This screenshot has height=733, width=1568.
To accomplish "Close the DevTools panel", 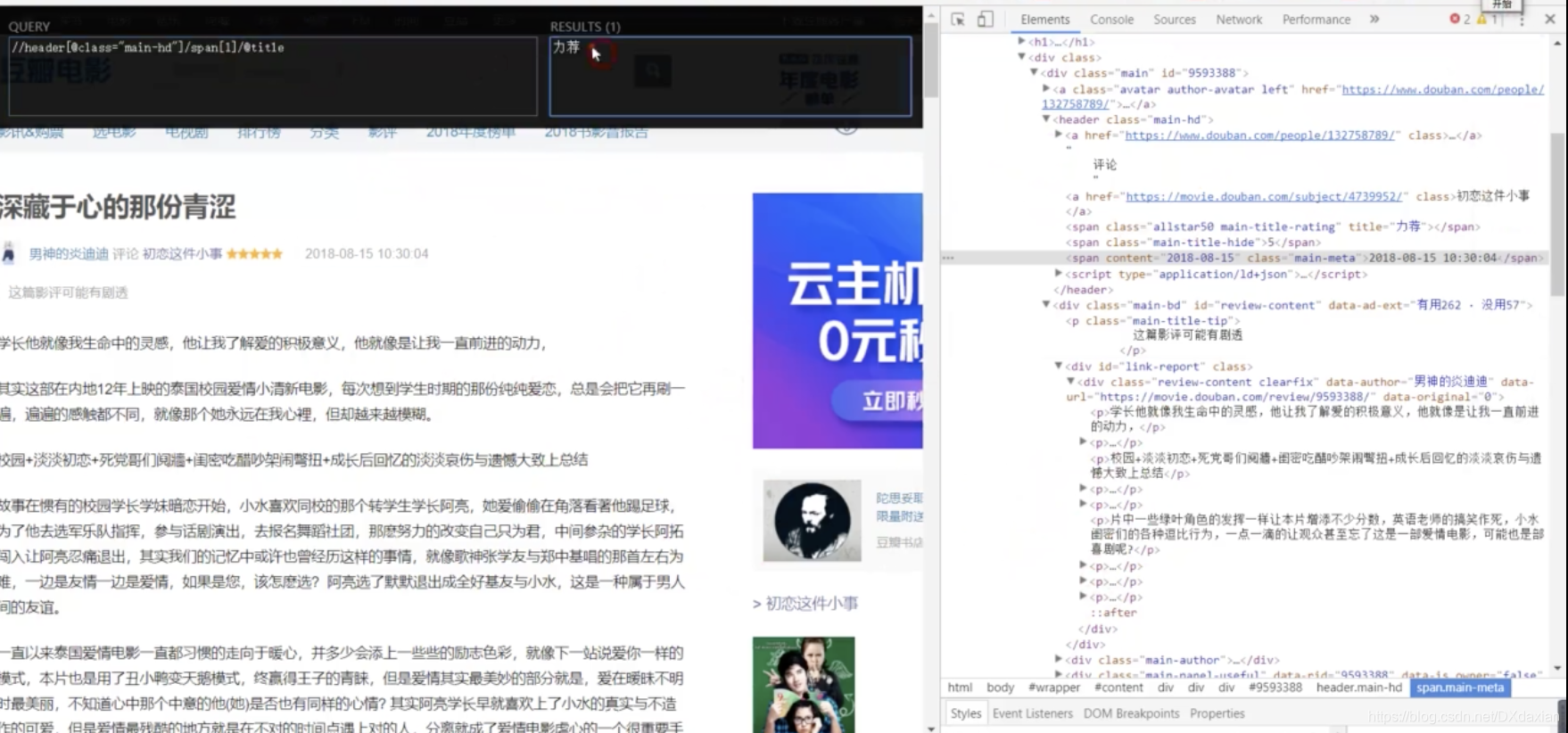I will 1550,19.
